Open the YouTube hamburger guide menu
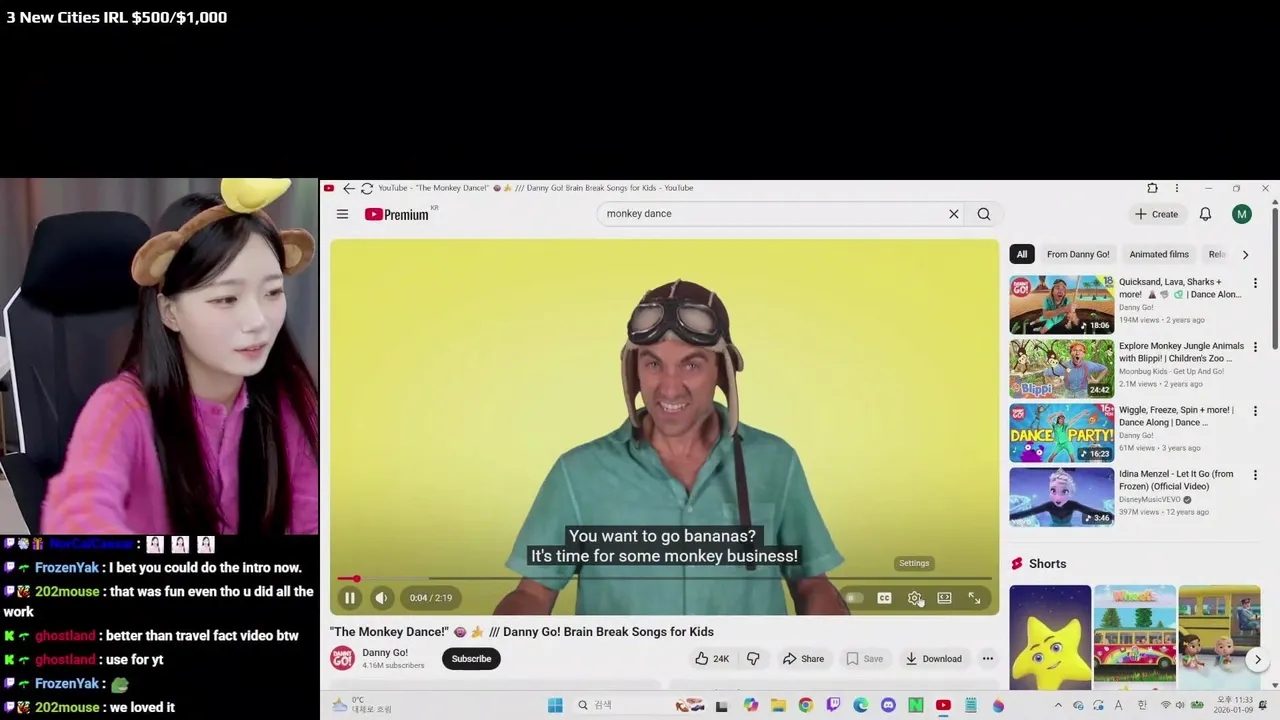The width and height of the screenshot is (1280, 720). 342,214
